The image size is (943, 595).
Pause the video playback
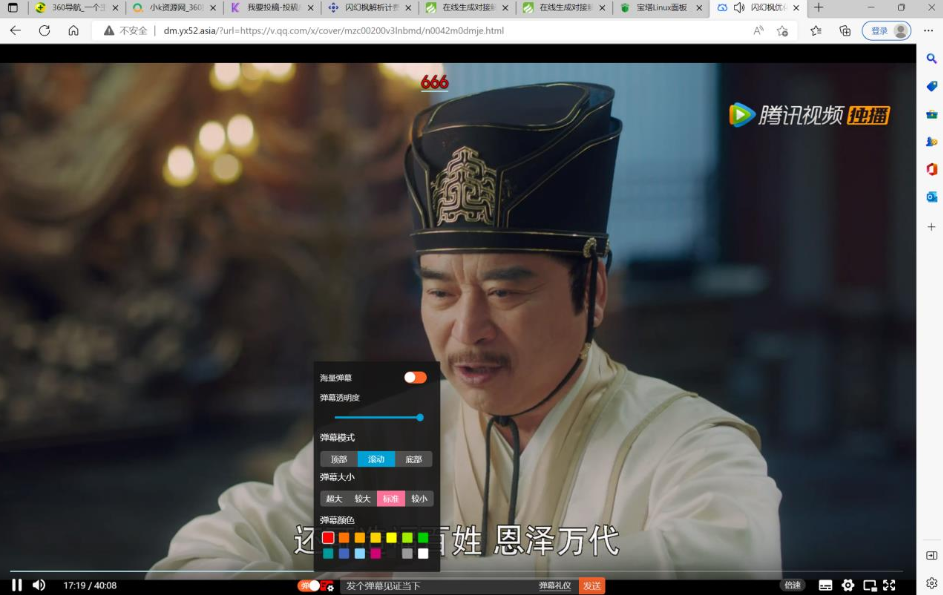point(17,585)
